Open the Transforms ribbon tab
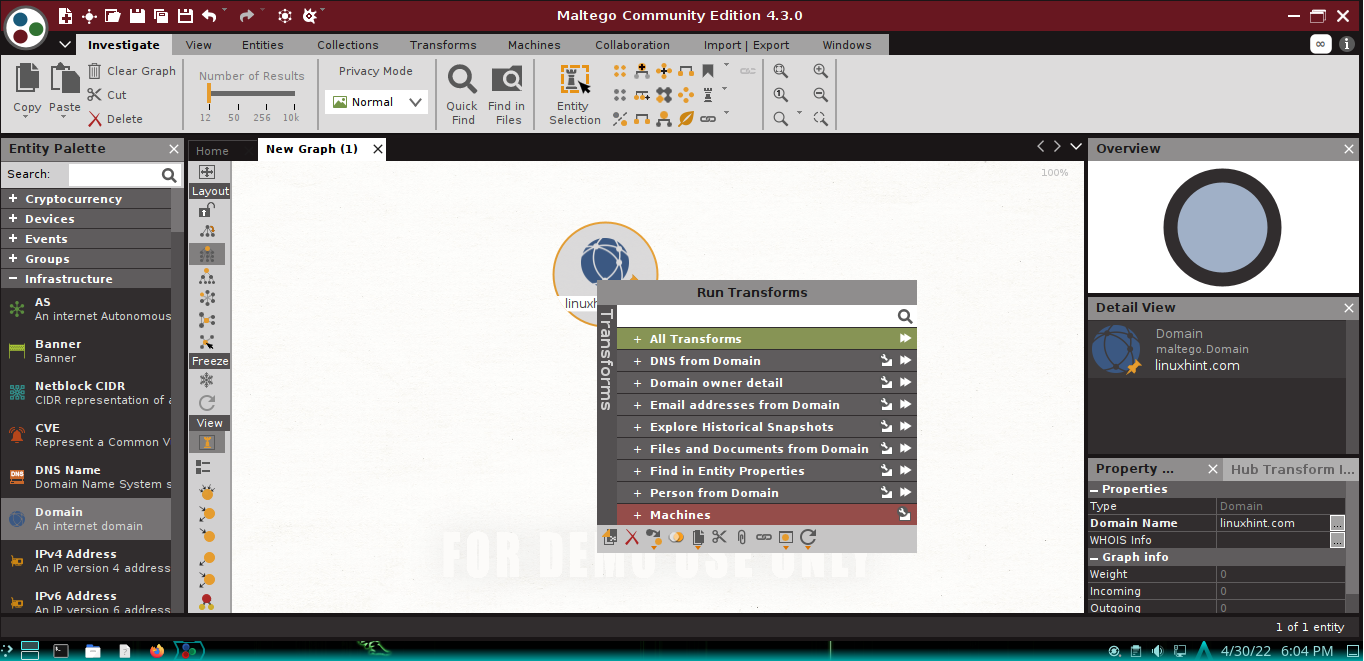The image size is (1364, 661). [x=443, y=45]
